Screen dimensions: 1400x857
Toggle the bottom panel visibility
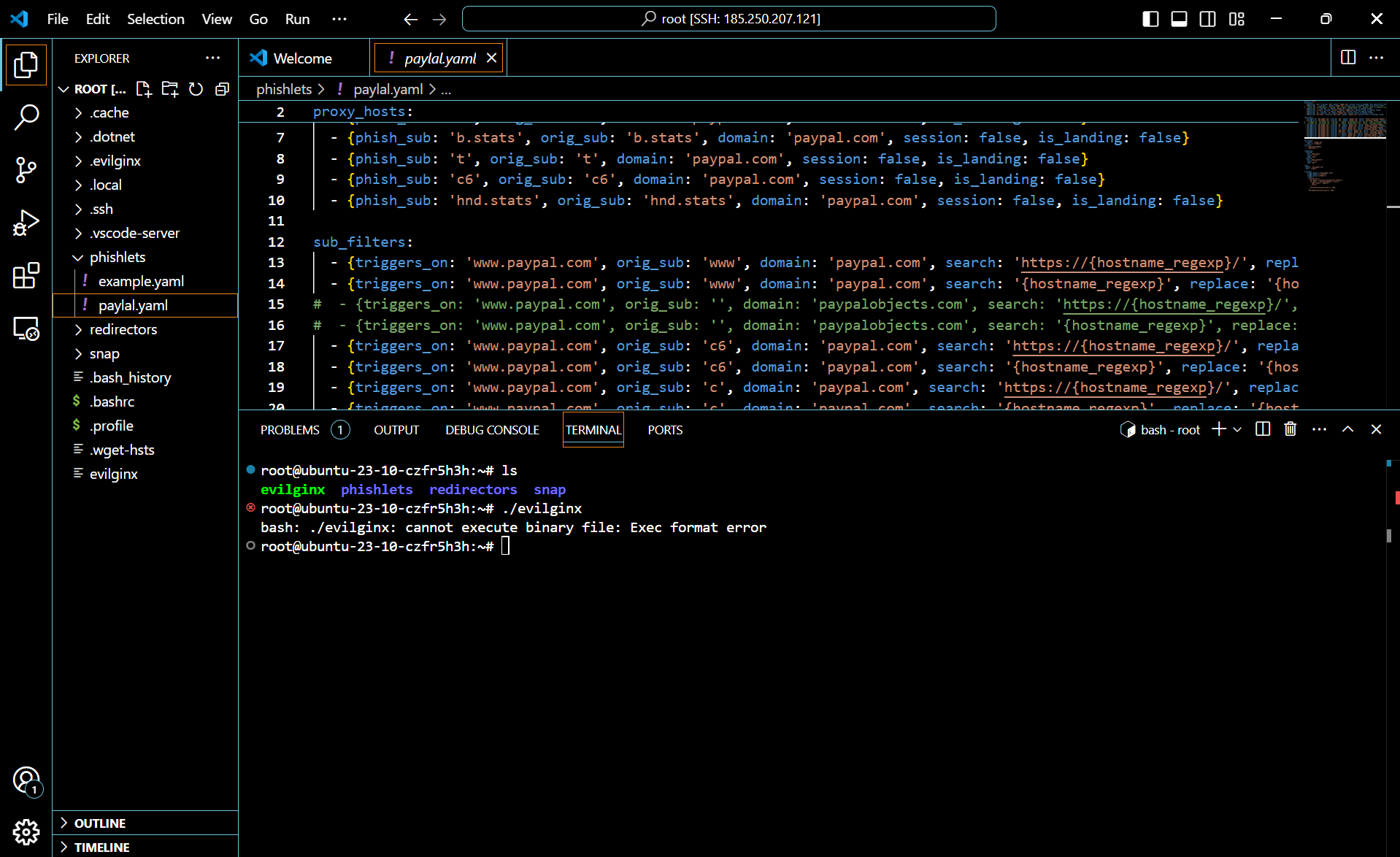pos(1179,19)
